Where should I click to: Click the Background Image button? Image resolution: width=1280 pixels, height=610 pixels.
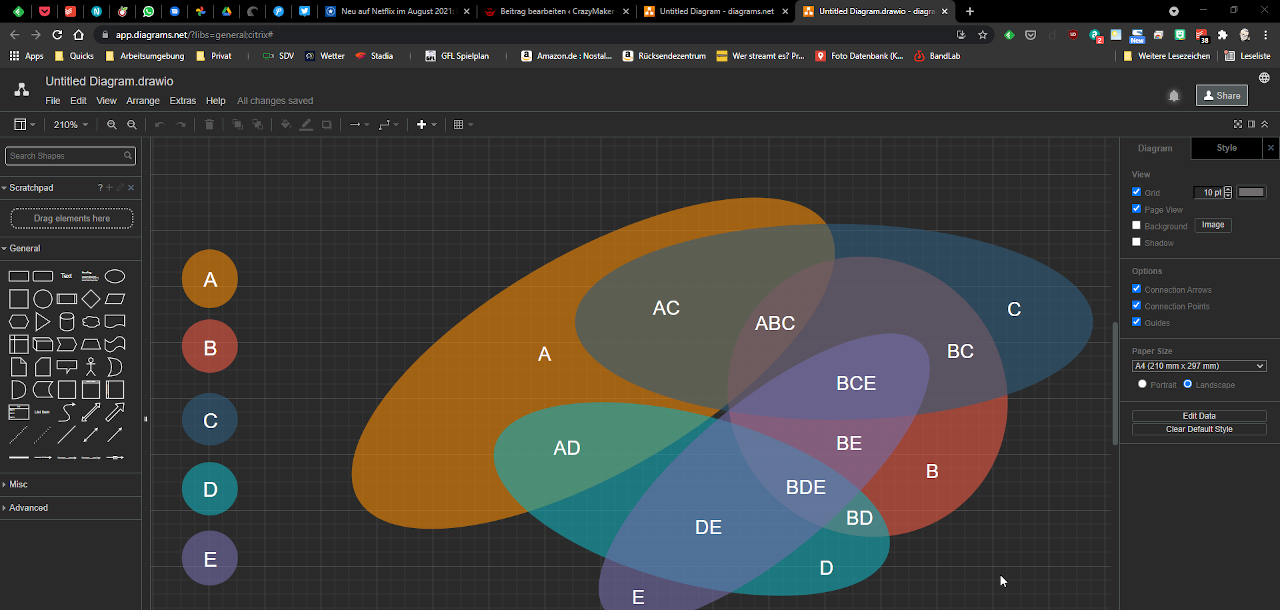pos(1213,225)
